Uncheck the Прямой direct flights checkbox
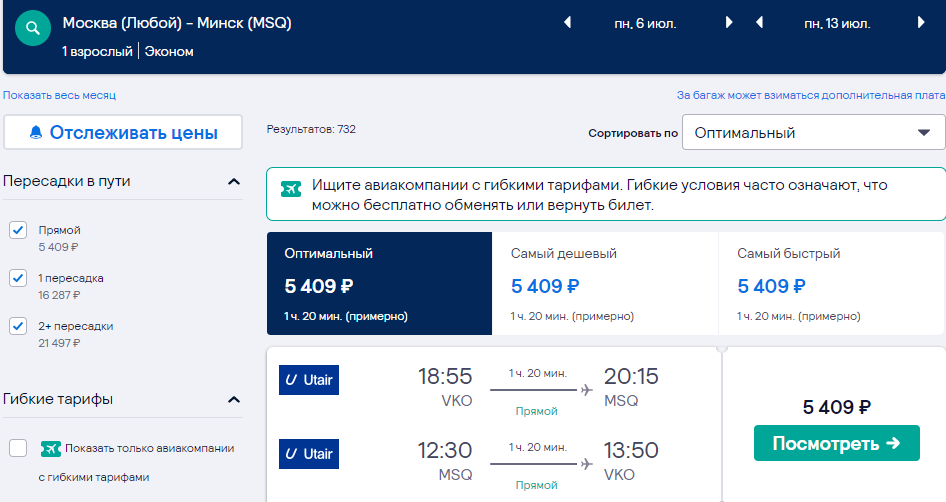 [x=18, y=230]
